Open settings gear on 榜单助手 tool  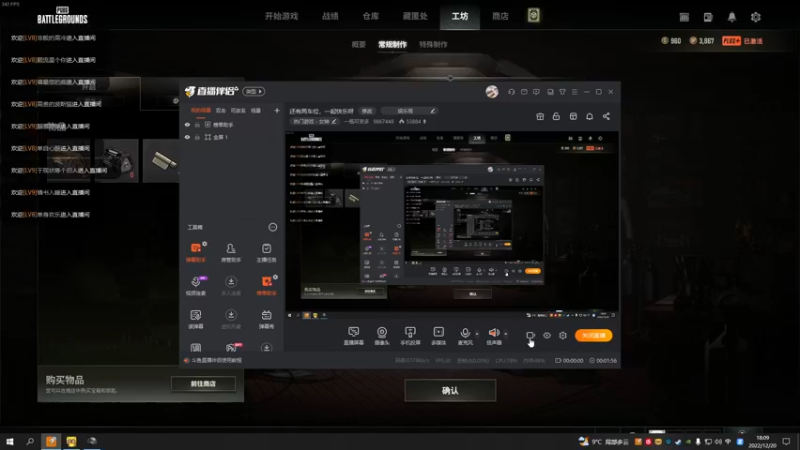(276, 277)
